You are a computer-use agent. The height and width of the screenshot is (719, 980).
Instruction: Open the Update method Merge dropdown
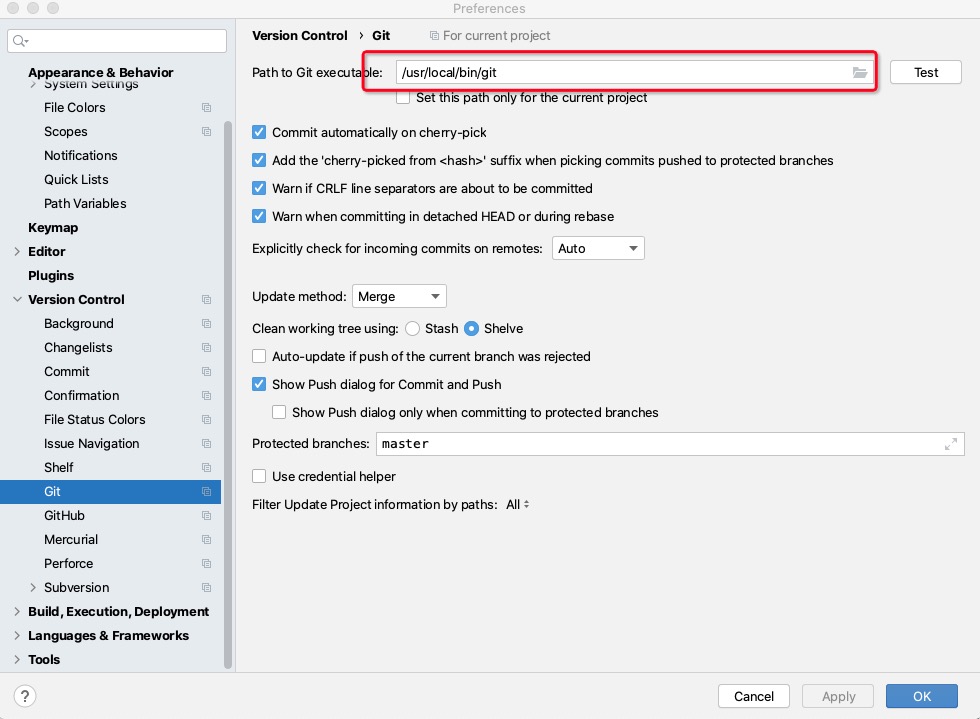tap(399, 296)
